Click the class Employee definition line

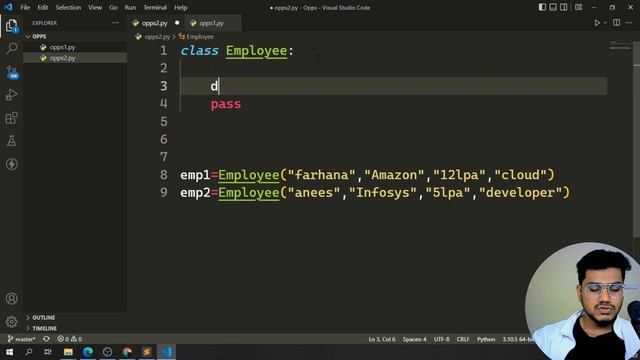coord(237,51)
